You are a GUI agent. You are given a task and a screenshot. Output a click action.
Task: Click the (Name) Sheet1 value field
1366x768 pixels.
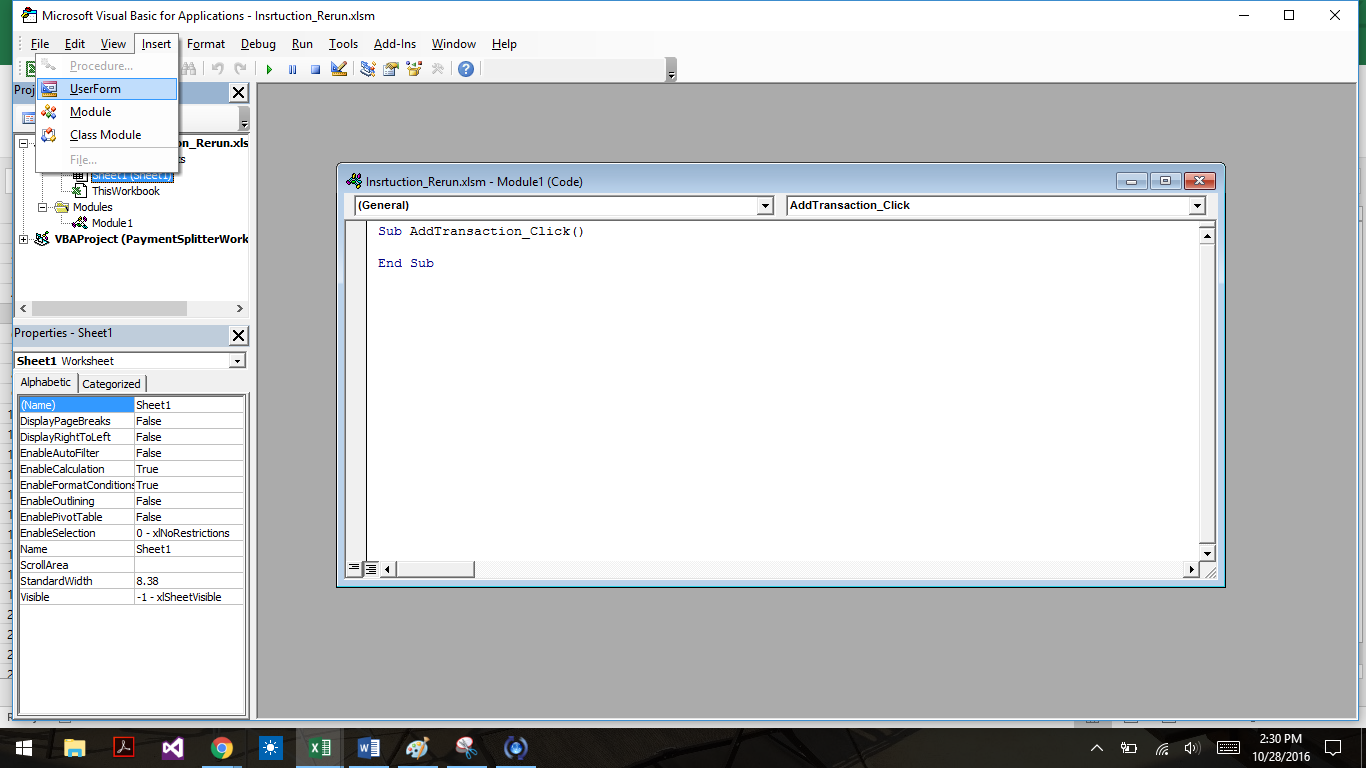[x=189, y=405]
